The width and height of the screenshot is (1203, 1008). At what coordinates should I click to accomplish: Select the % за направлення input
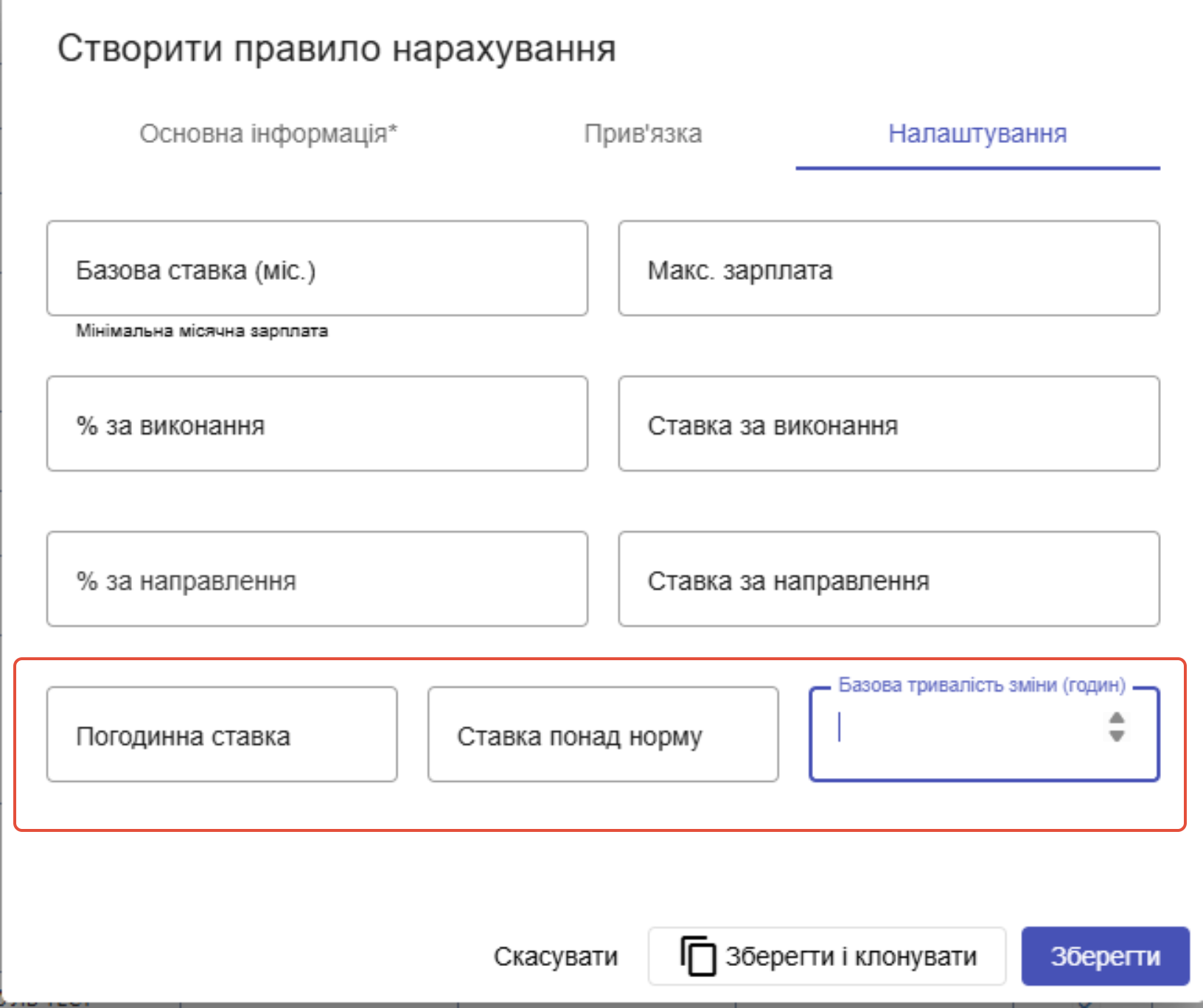(x=317, y=580)
